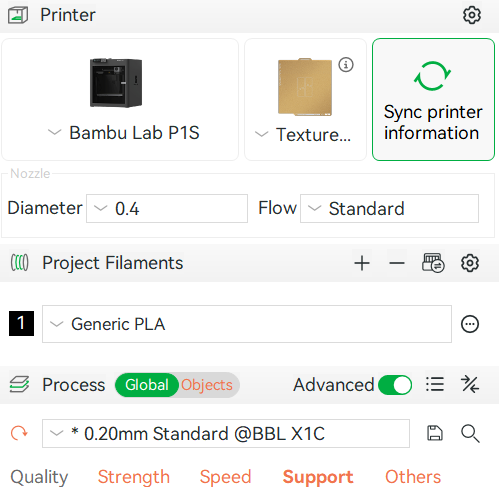The height and width of the screenshot is (487, 499).
Task: Expand the Generic PLA filament dropdown
Action: (x=247, y=324)
